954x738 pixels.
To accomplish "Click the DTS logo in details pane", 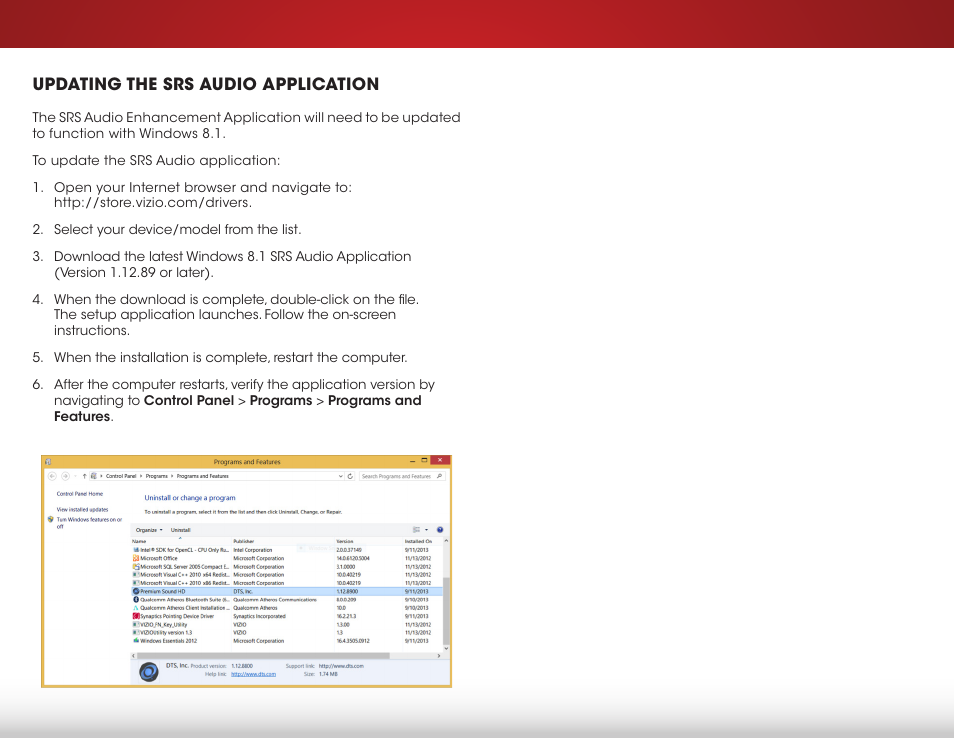I will (149, 672).
